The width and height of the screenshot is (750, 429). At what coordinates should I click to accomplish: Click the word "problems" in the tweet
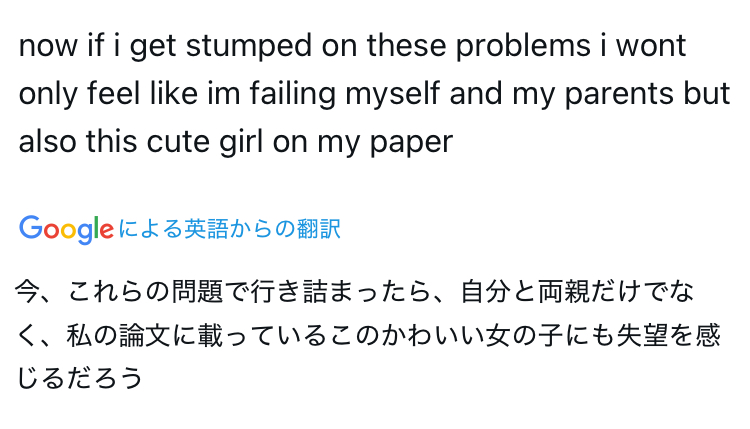tap(523, 46)
